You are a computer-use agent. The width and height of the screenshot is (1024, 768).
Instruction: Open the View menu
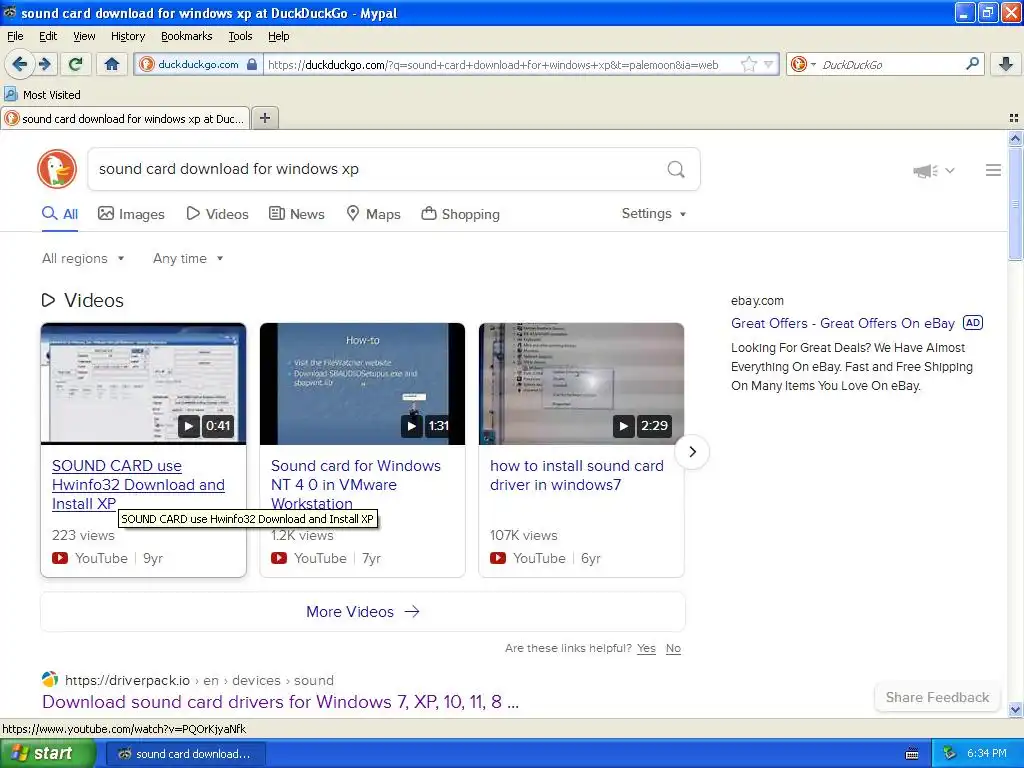(x=84, y=36)
